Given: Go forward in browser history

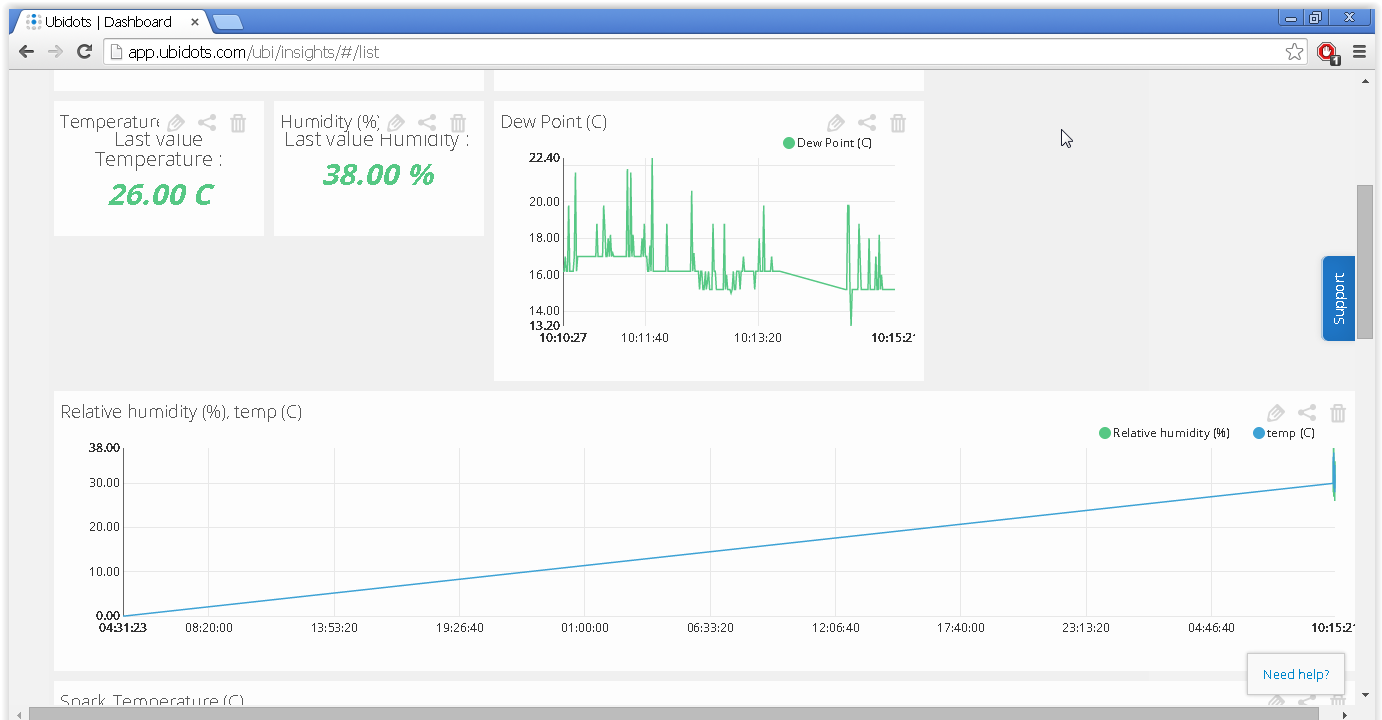Looking at the screenshot, I should 56,52.
